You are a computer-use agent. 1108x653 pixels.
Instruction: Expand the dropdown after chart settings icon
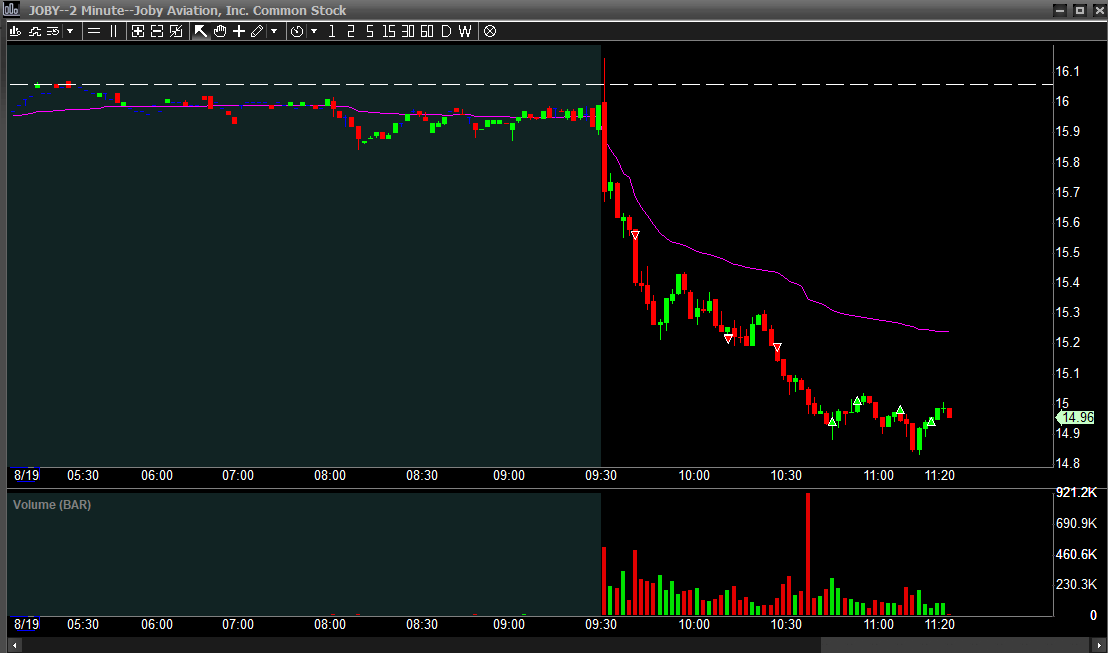pos(69,31)
